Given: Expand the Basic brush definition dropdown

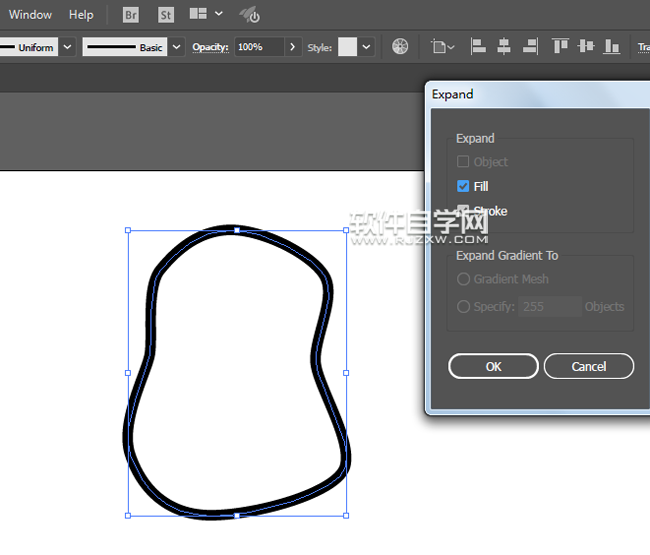Looking at the screenshot, I should point(177,47).
